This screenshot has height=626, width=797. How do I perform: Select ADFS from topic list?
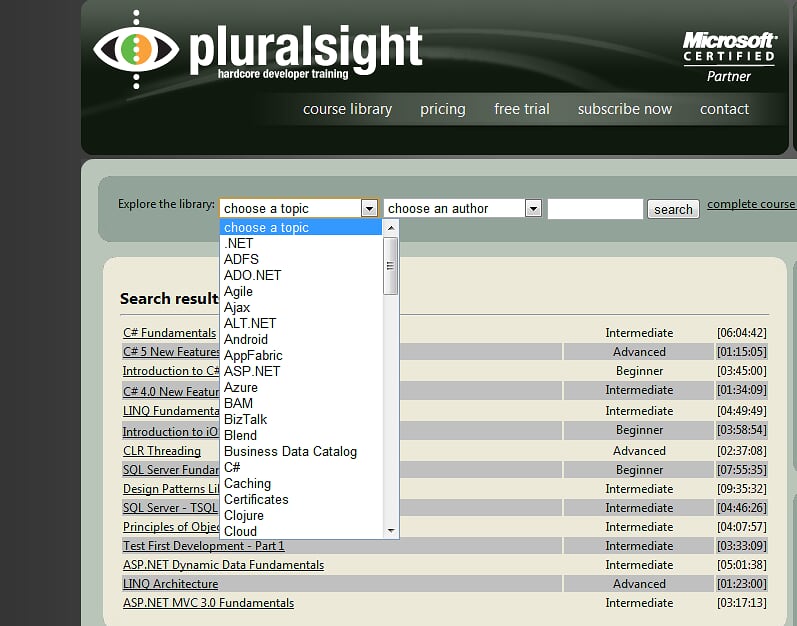300,259
